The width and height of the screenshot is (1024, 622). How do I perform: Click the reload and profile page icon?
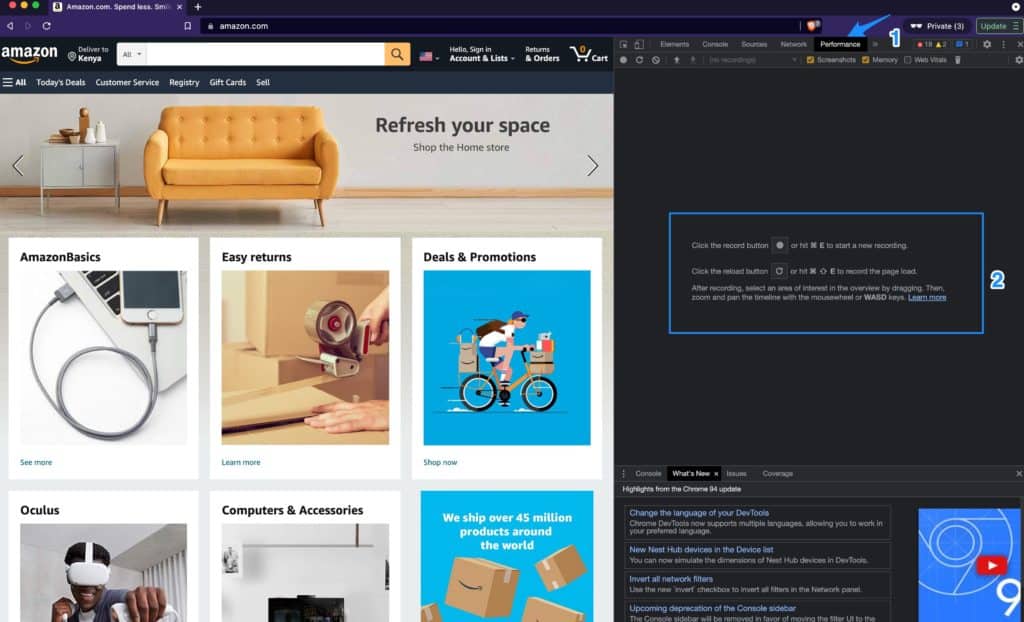639,60
